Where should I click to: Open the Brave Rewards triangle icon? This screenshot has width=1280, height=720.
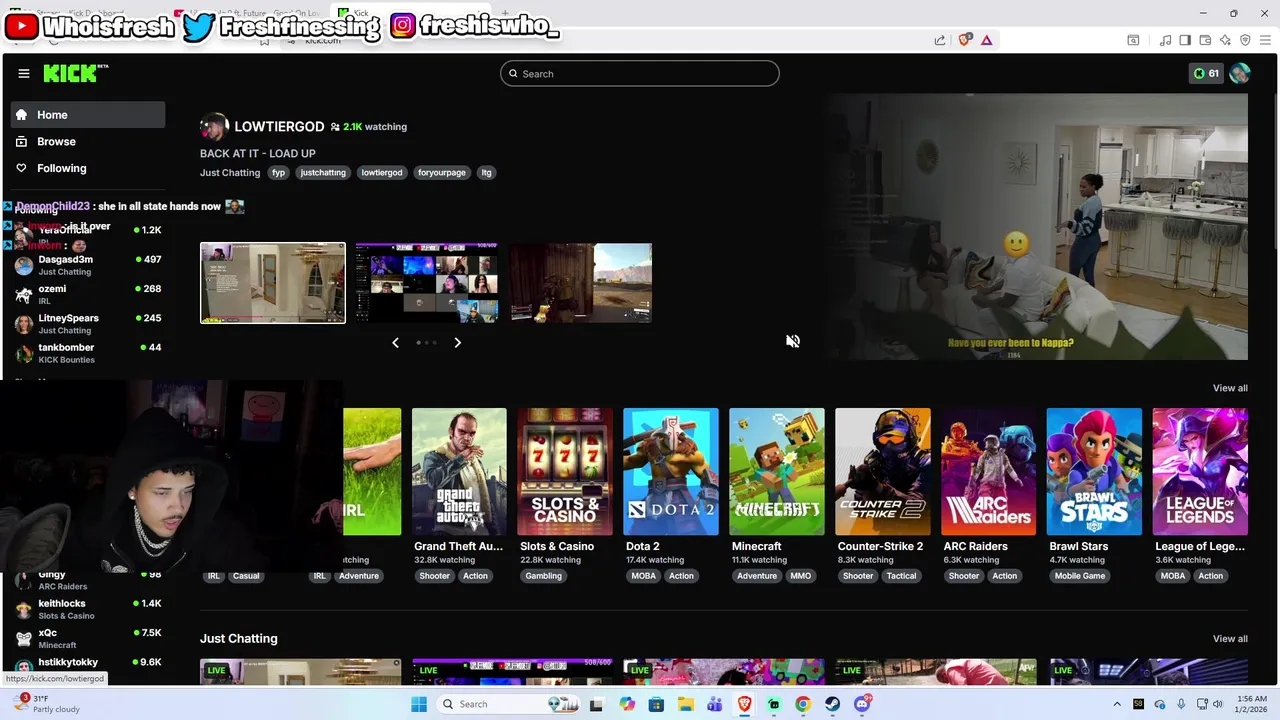986,40
